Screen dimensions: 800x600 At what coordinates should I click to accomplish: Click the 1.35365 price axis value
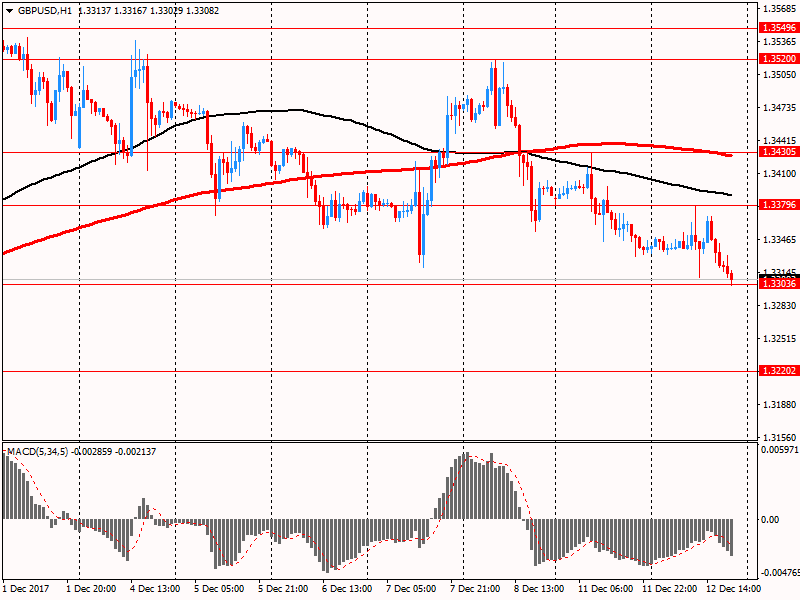click(x=780, y=41)
